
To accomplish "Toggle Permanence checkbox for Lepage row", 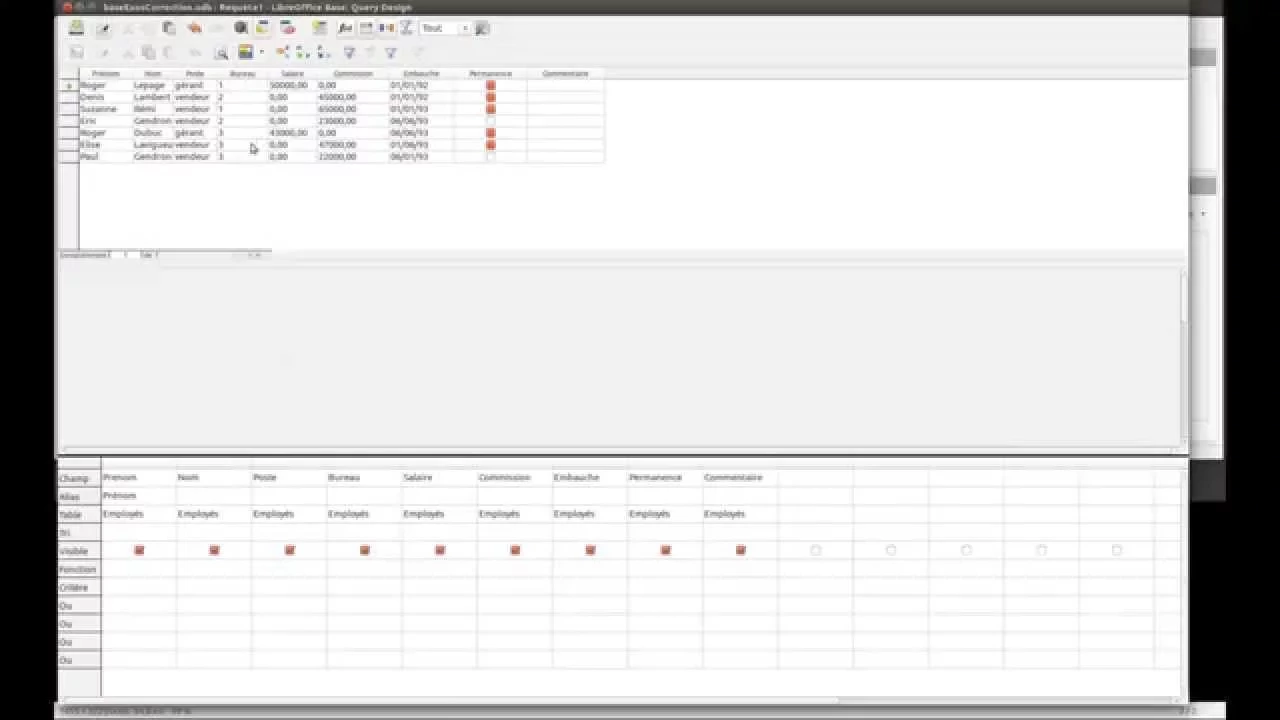I will [490, 85].
